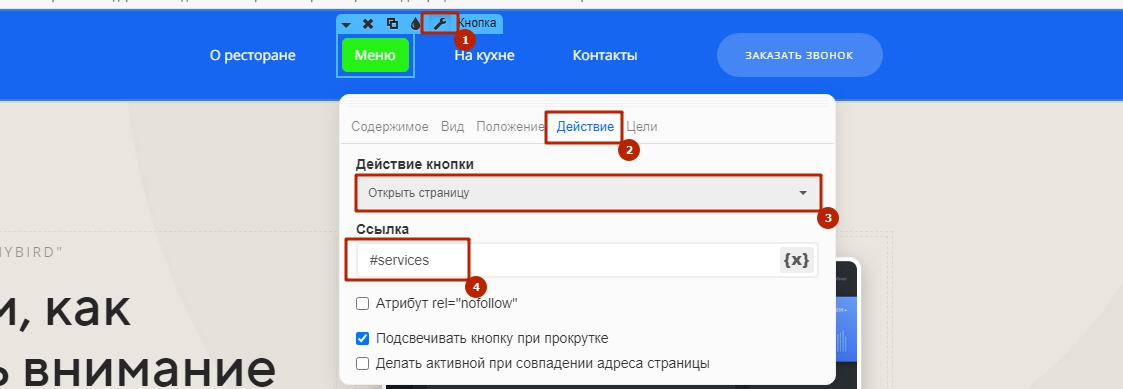Expand the element toolbar arrow menu

tap(346, 24)
